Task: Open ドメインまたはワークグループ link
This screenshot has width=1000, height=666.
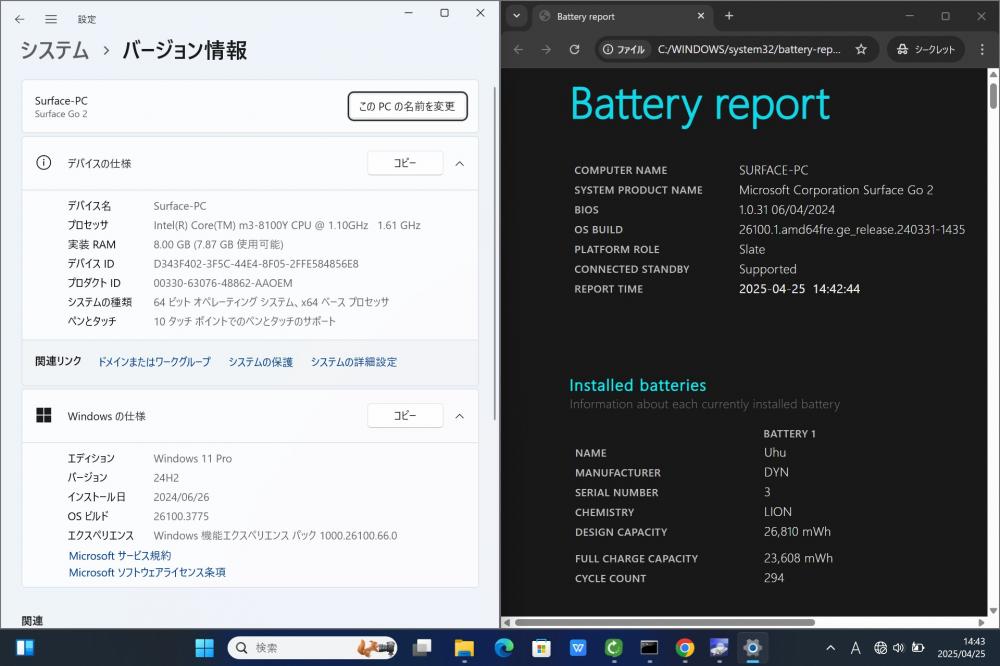Action: coord(154,362)
